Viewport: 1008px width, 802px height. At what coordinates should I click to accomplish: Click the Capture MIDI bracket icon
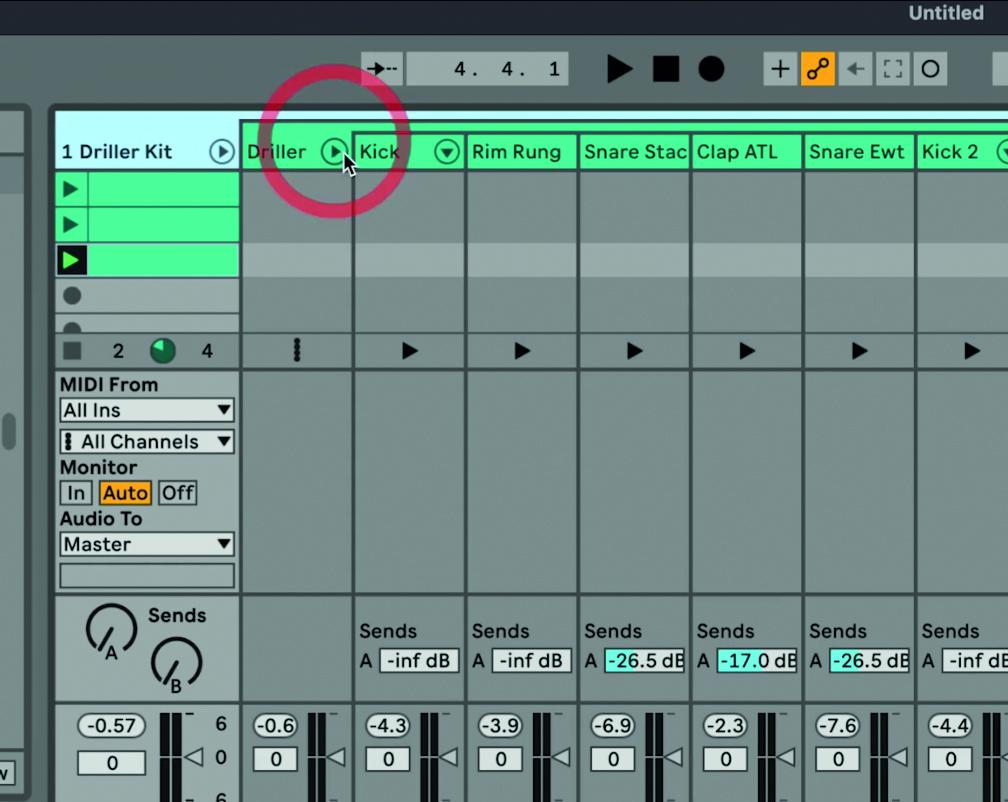[892, 69]
